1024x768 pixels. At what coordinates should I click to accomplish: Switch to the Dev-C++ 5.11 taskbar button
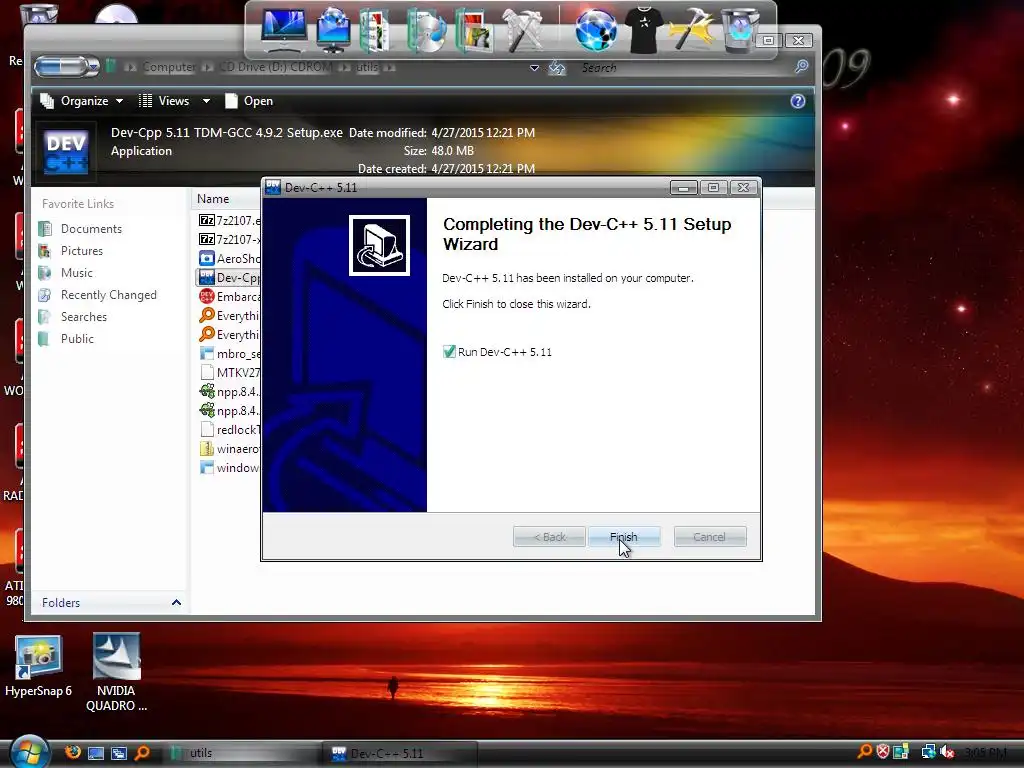point(400,753)
